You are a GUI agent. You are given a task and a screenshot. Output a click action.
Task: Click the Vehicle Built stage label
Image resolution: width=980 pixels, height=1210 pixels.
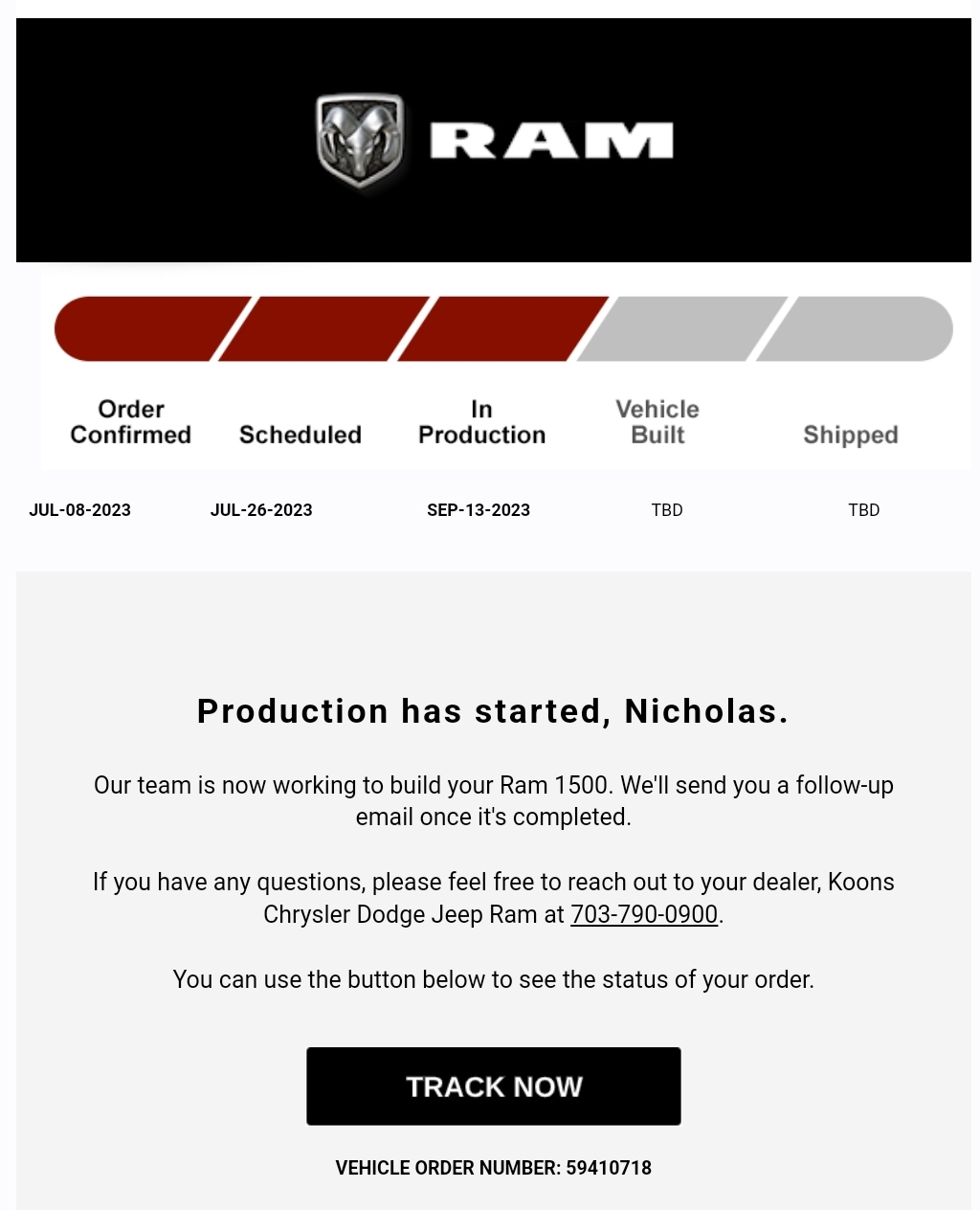pyautogui.click(x=657, y=422)
